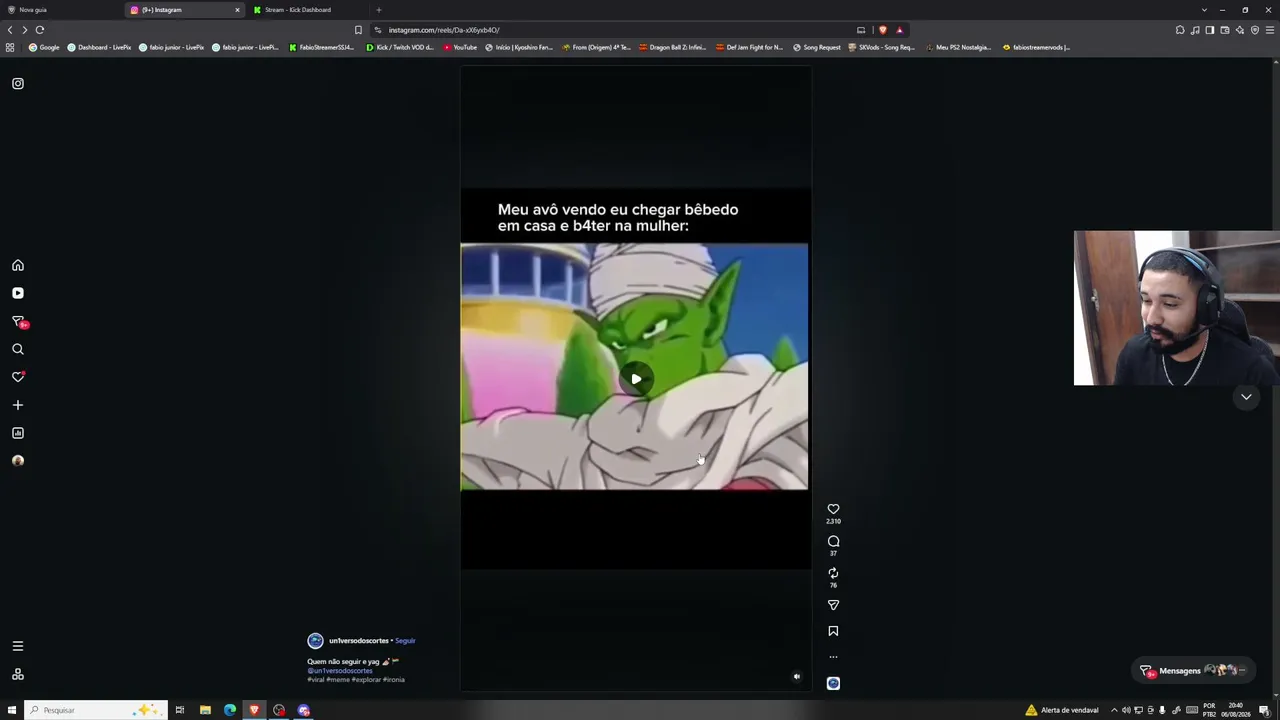
Task: Open Task View on the taskbar
Action: (x=180, y=710)
